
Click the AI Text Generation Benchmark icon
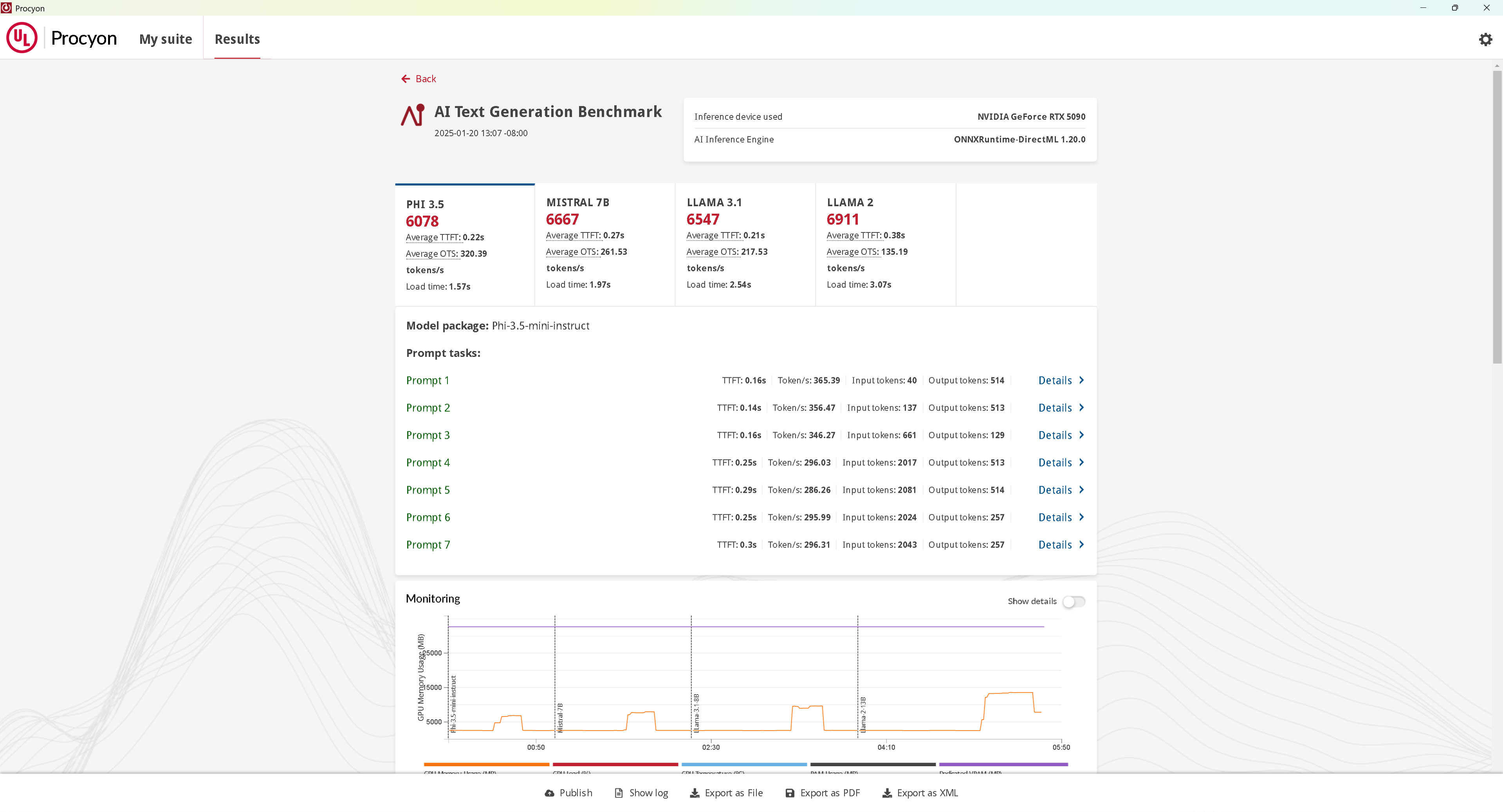(x=413, y=115)
